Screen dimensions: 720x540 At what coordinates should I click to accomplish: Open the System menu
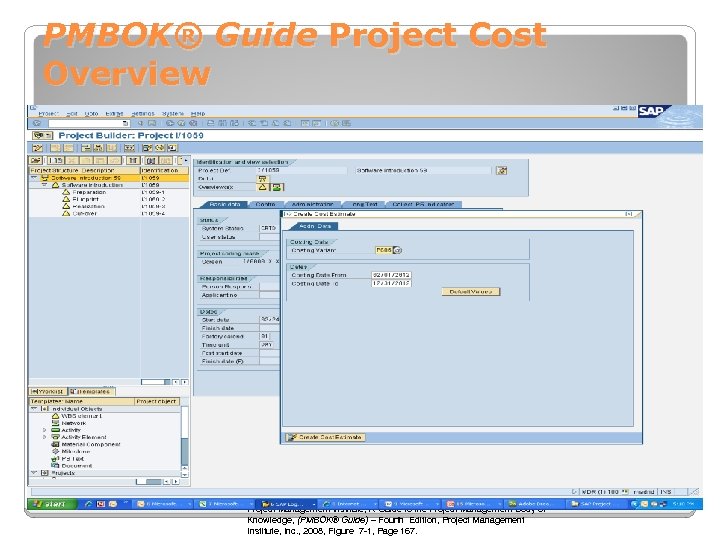(x=173, y=113)
